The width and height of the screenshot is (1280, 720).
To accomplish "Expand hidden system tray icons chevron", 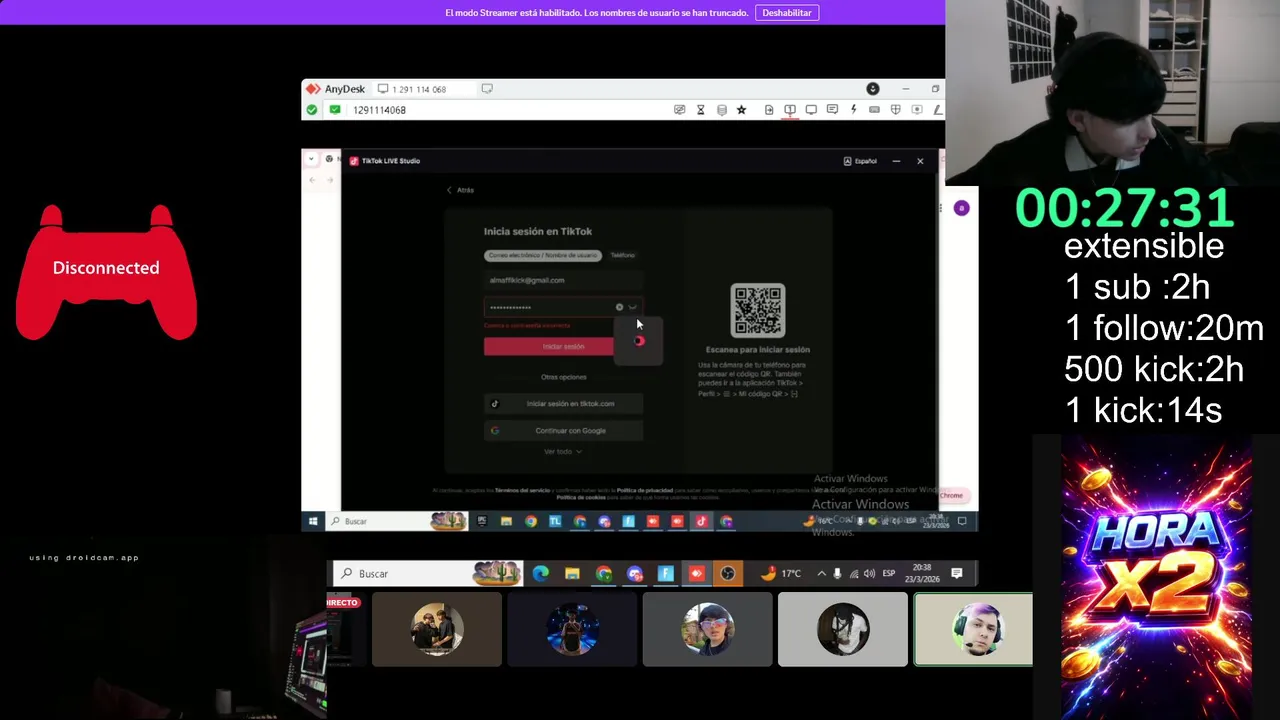I will coord(822,574).
